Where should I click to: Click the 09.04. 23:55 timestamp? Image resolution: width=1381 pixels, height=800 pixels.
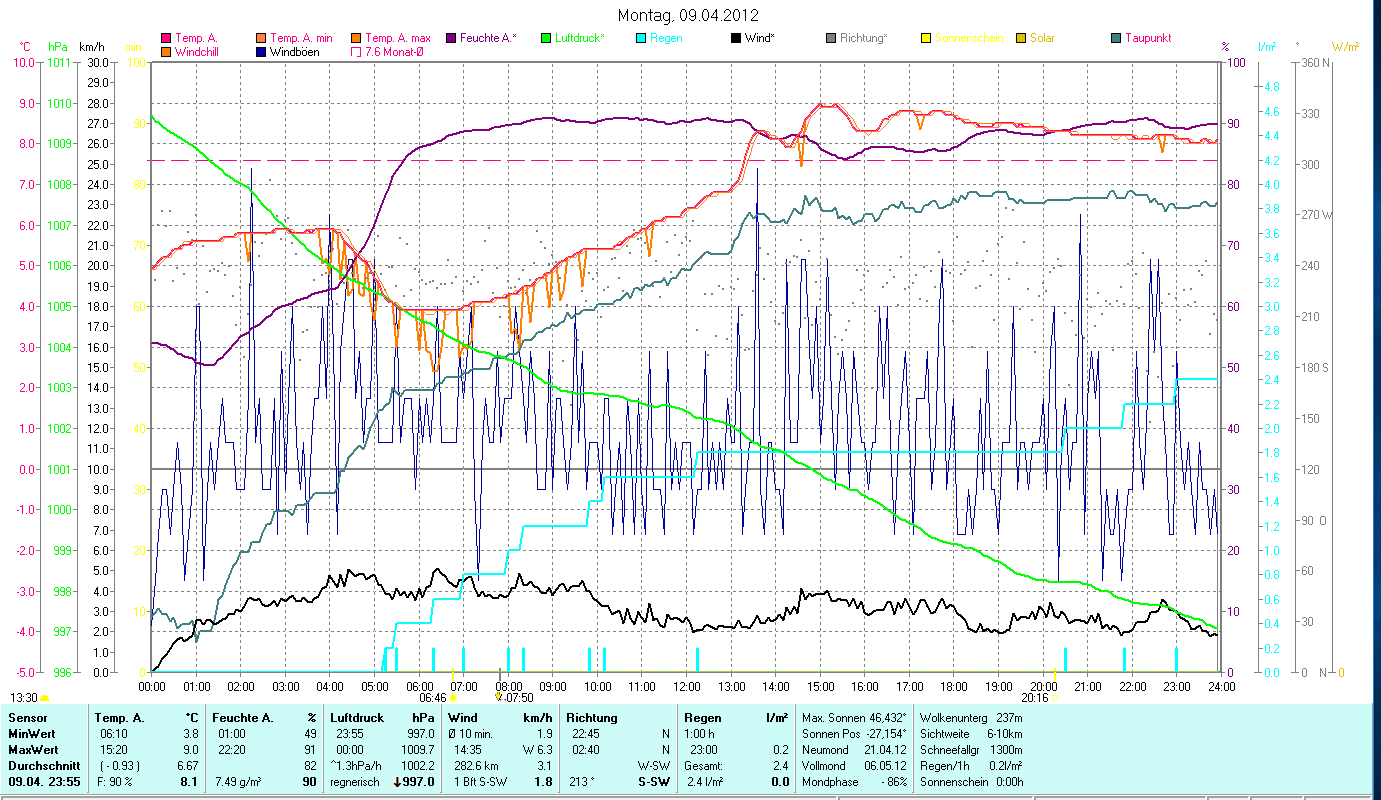45,782
